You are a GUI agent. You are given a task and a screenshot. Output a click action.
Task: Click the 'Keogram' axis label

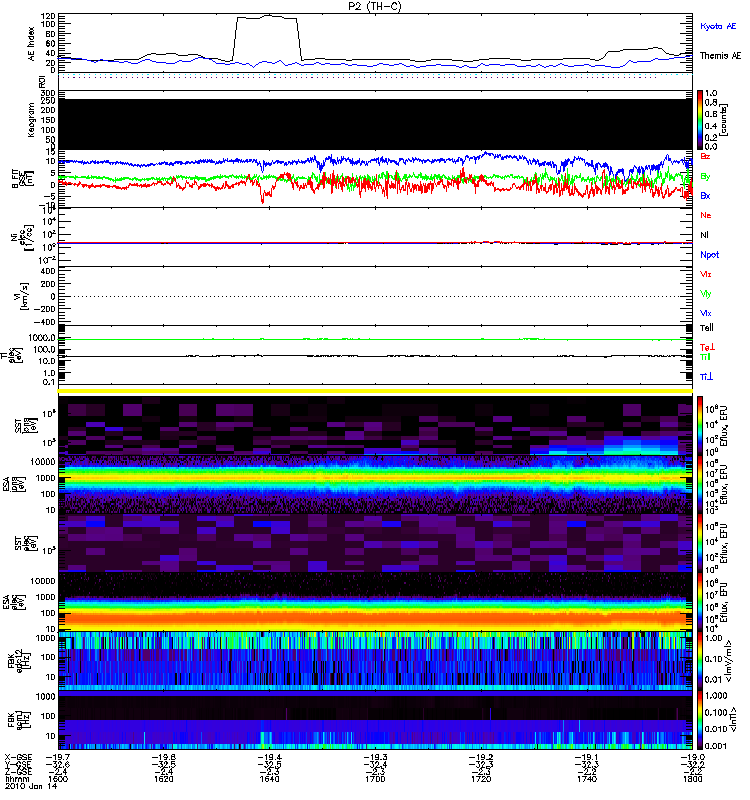(x=32, y=120)
